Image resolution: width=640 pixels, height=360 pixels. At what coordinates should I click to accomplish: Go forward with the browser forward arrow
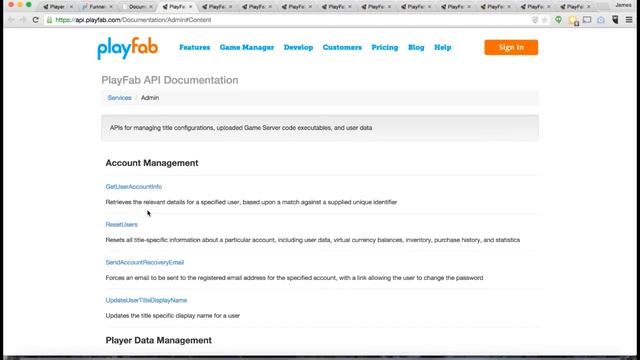[x=23, y=20]
